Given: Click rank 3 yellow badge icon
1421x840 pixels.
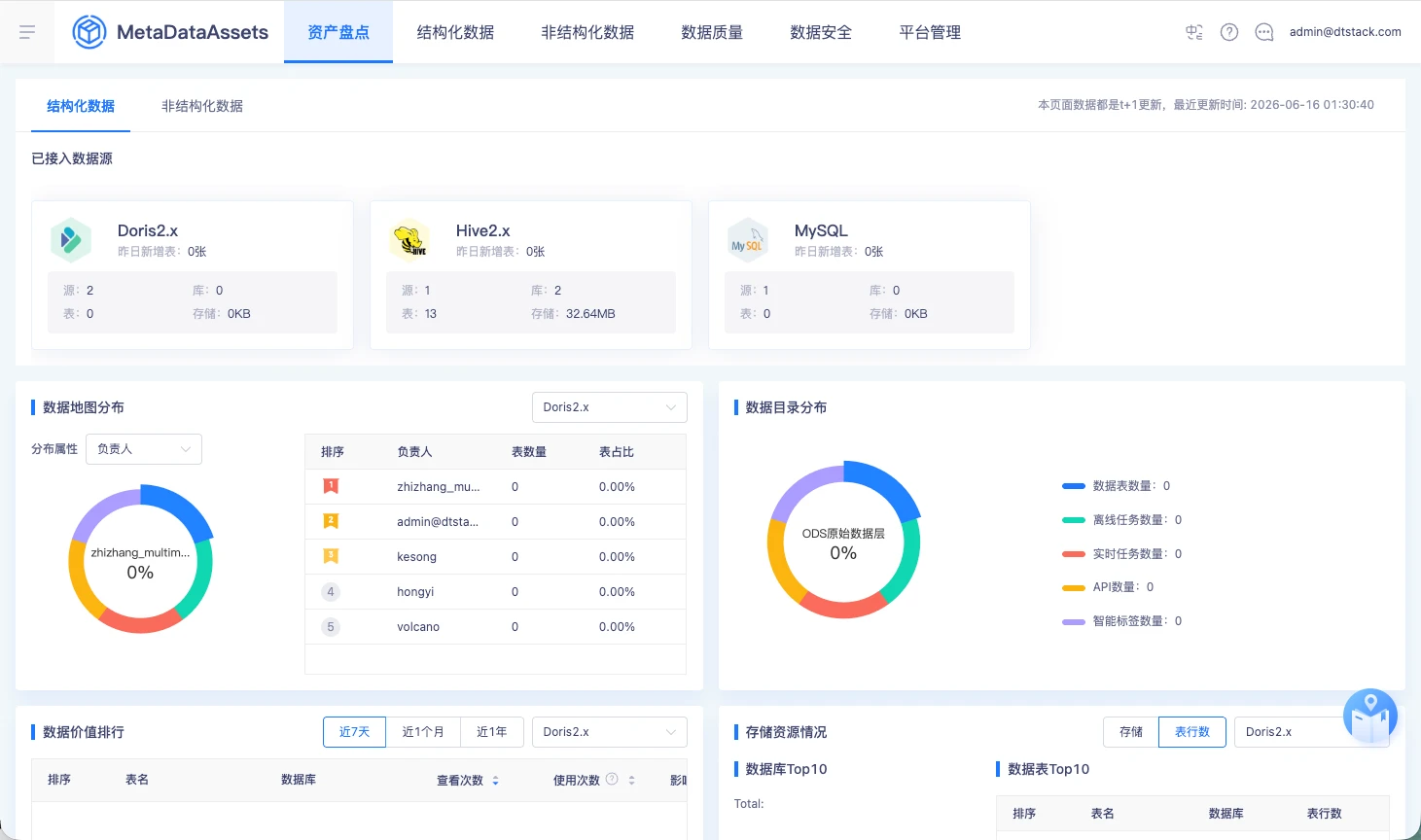Looking at the screenshot, I should click(331, 556).
